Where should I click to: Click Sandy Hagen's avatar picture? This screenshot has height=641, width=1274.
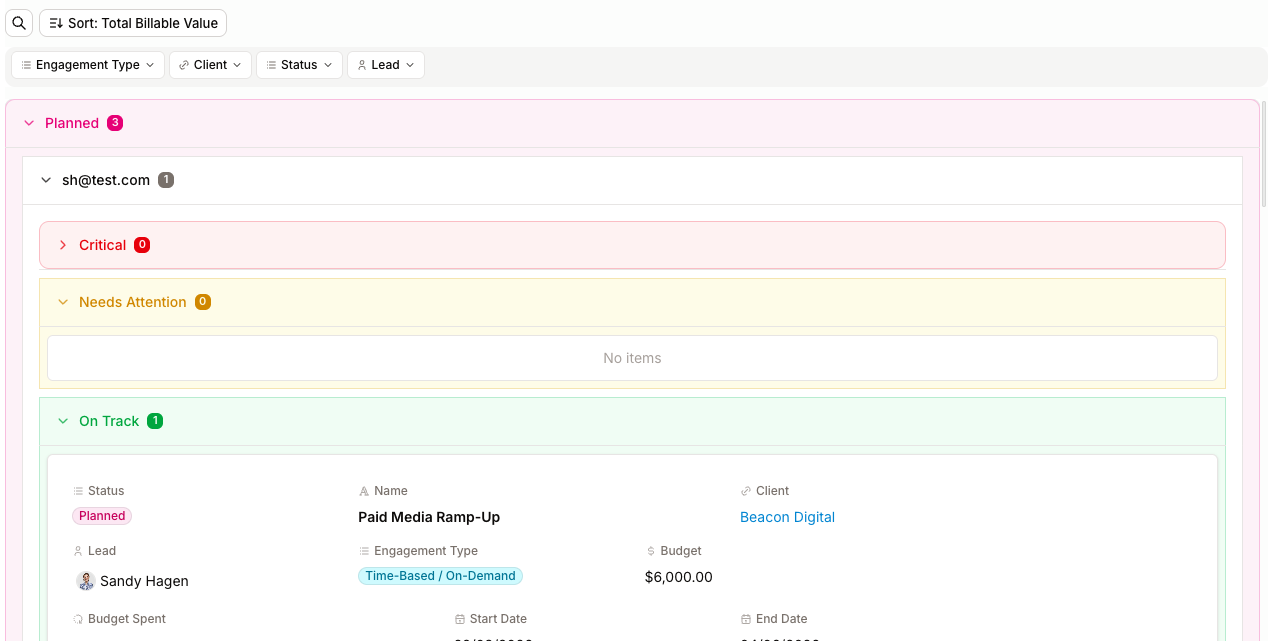coord(86,581)
